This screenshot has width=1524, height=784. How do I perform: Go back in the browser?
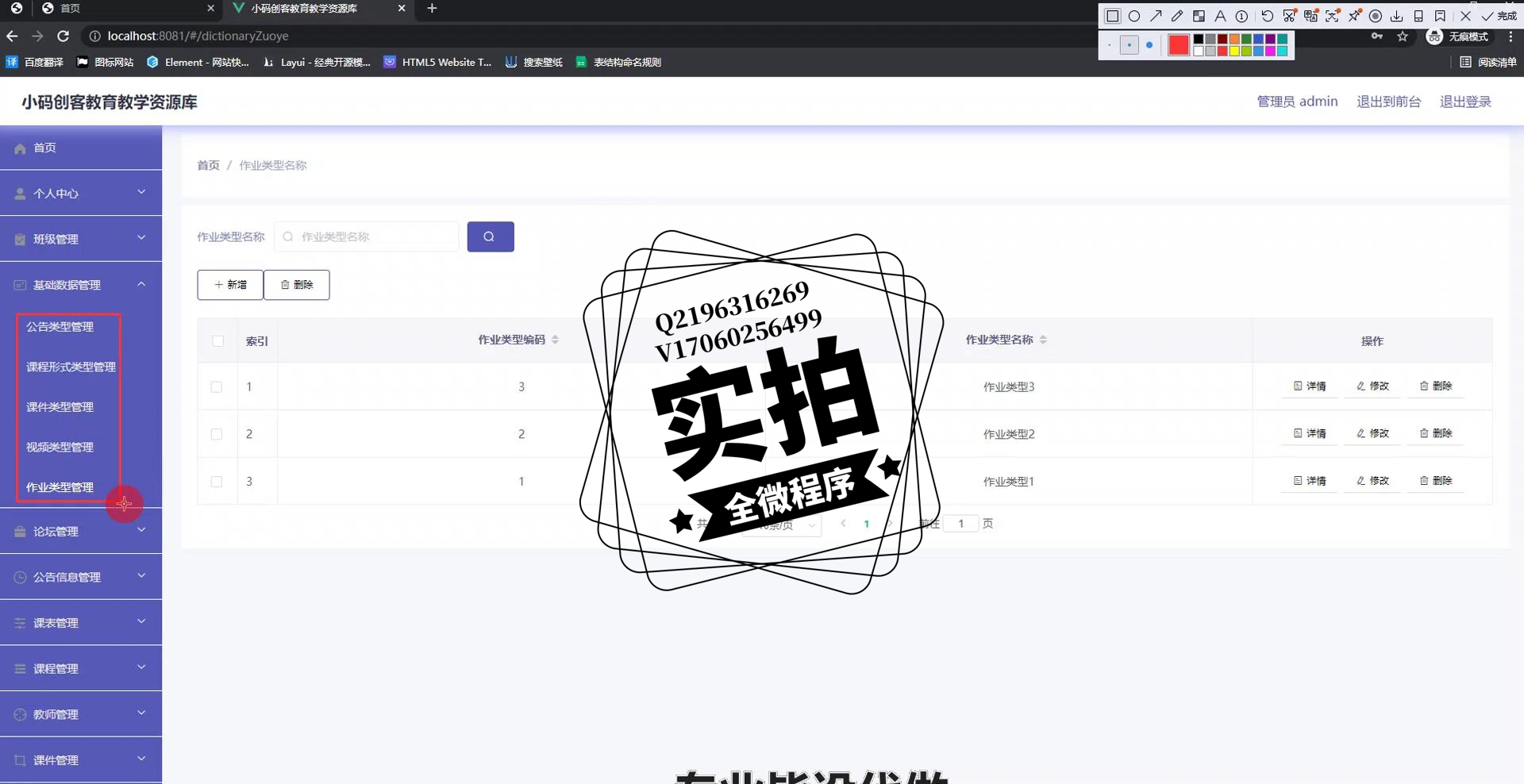click(12, 36)
